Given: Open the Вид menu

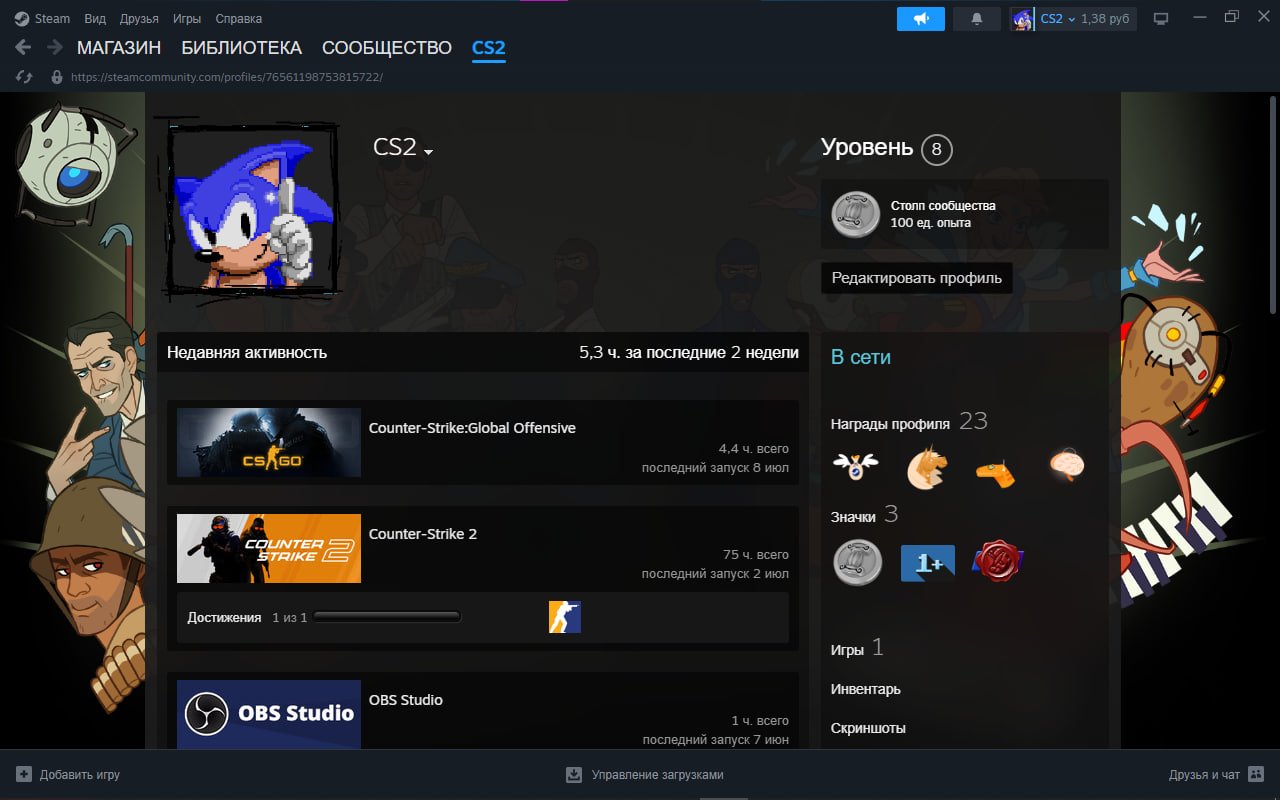Looking at the screenshot, I should 95,19.
